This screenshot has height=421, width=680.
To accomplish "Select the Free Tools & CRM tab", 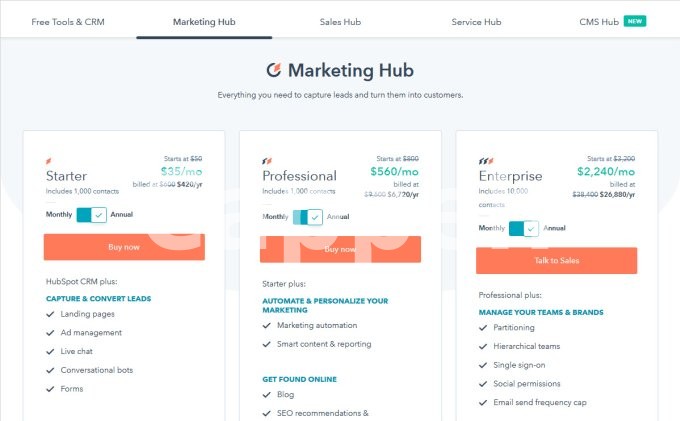I will [x=68, y=21].
